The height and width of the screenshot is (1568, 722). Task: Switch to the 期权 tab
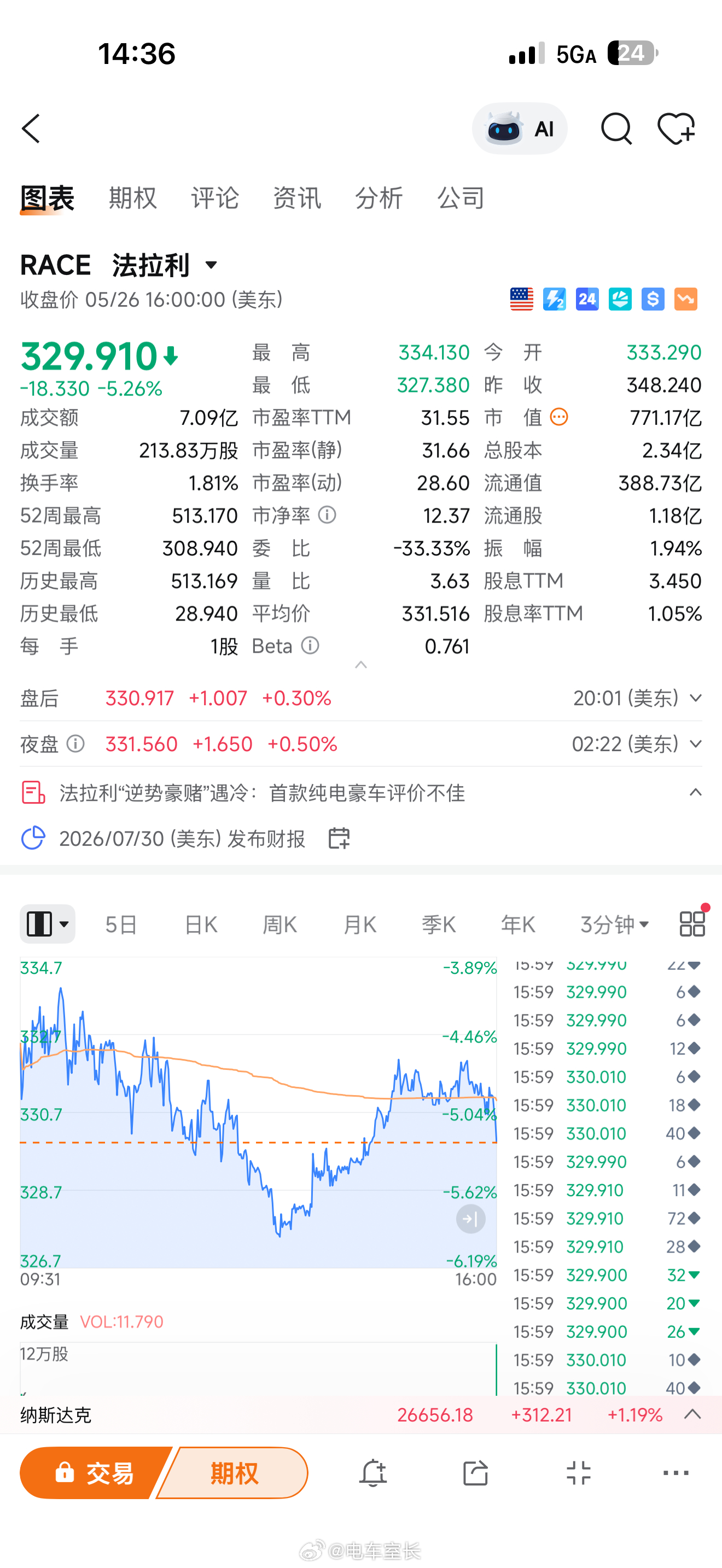[x=133, y=198]
